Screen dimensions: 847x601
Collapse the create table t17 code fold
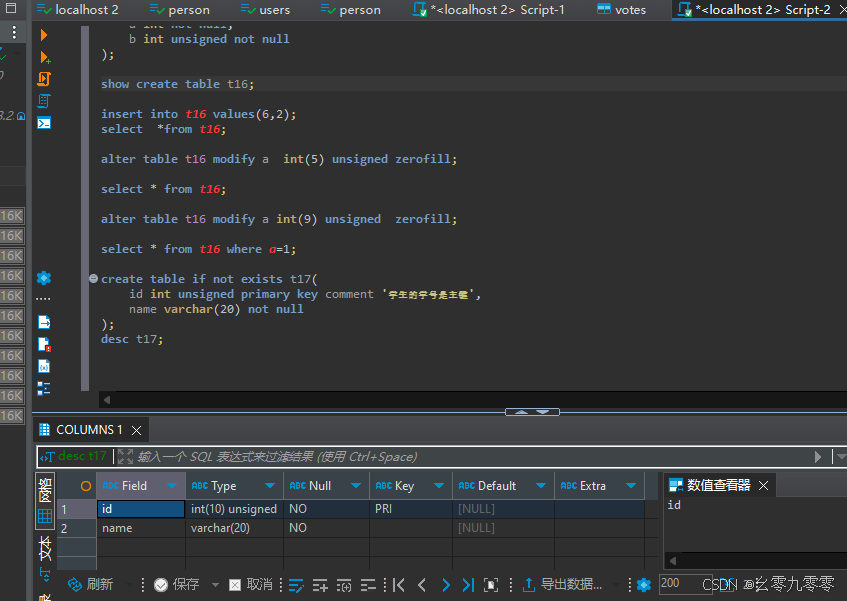93,279
